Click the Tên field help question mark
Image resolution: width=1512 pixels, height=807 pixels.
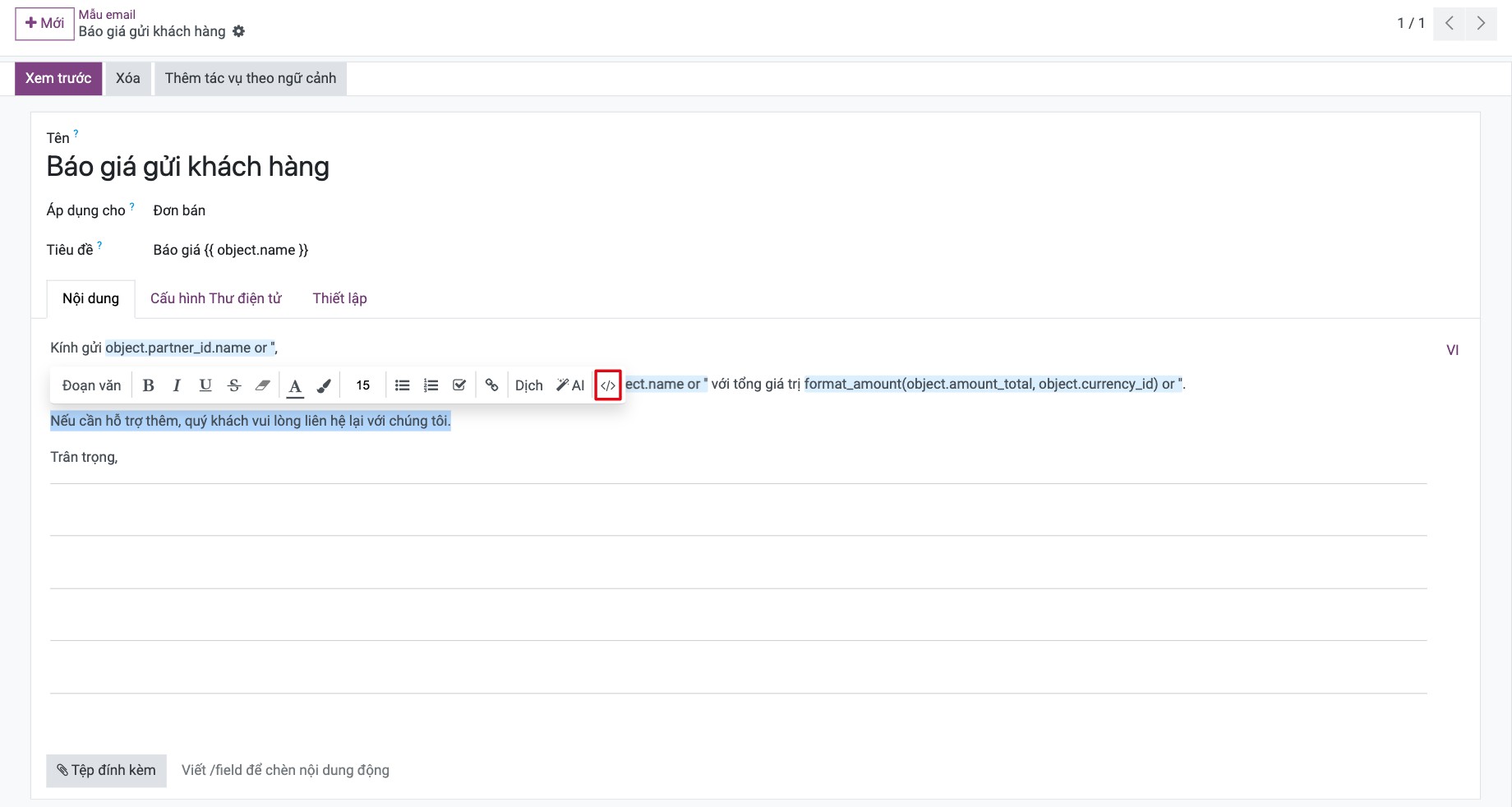coord(76,132)
